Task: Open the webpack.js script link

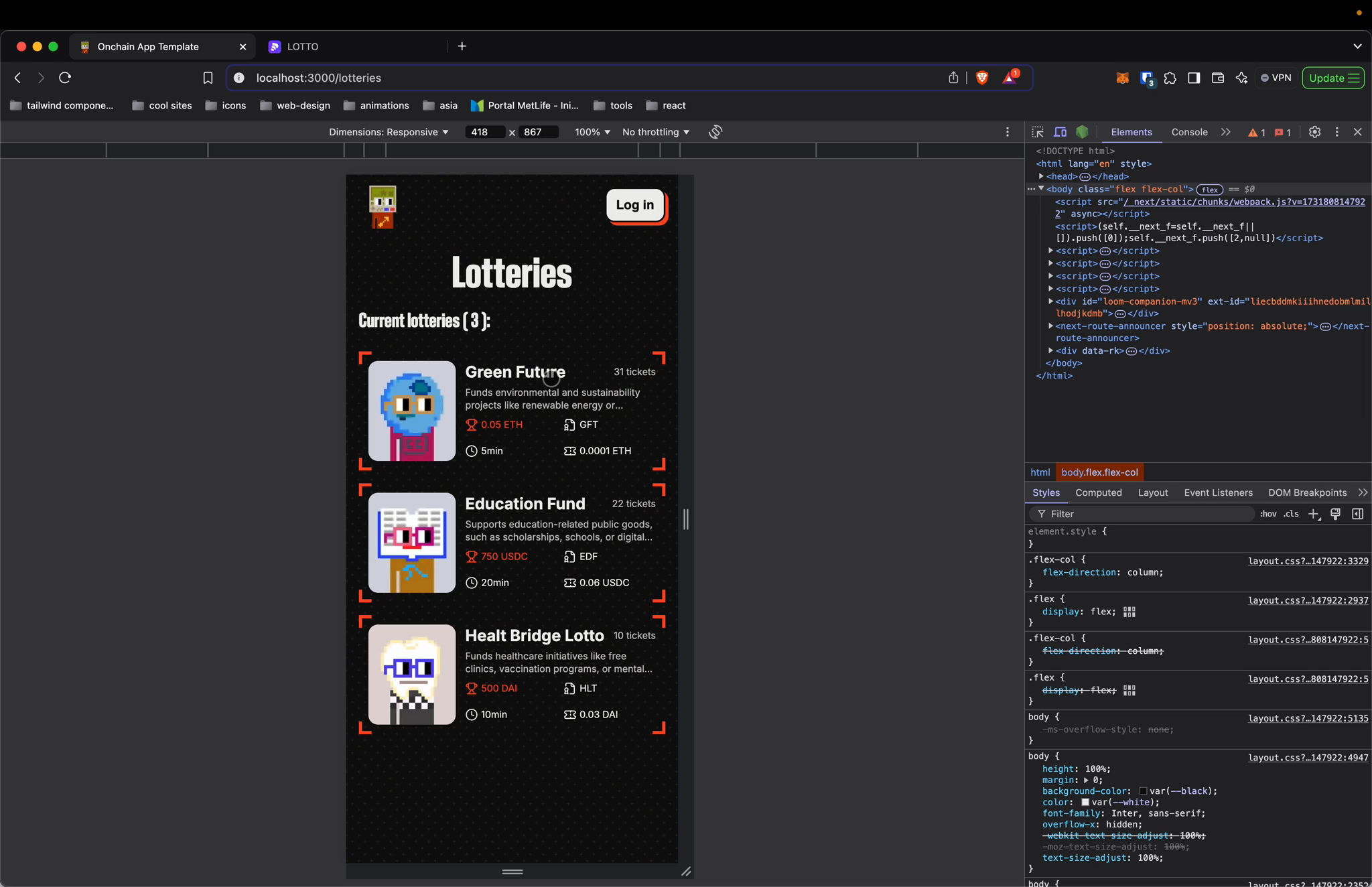Action: pos(1243,202)
